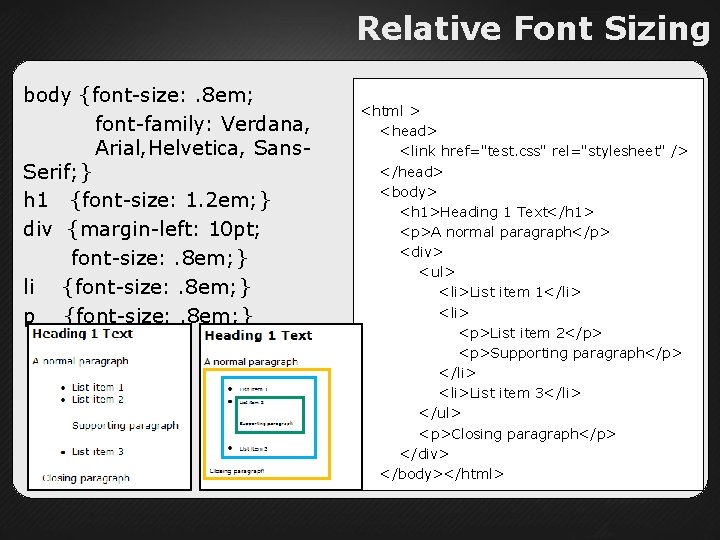Click the <p>Supporting paragraph</p> code line
The height and width of the screenshot is (540, 720).
tap(570, 353)
